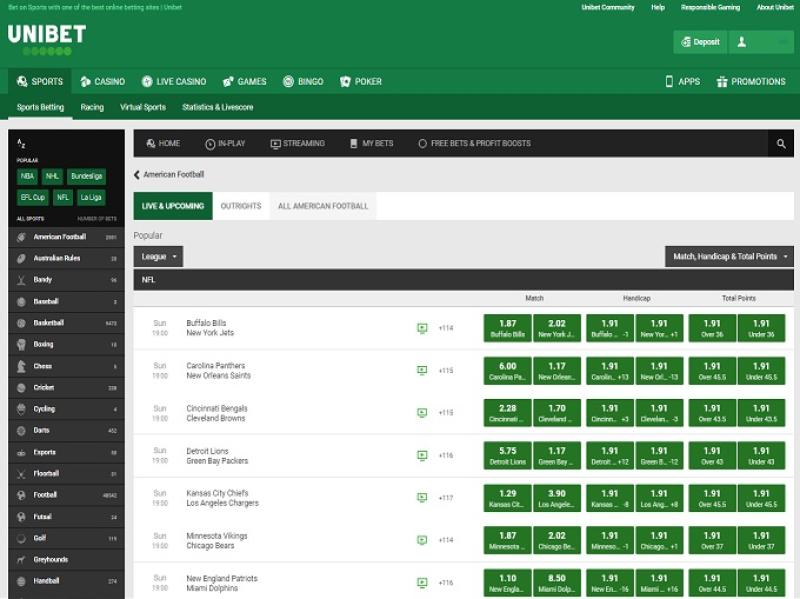This screenshot has width=800, height=599.
Task: Open the Live Casino menu
Action: 174,81
